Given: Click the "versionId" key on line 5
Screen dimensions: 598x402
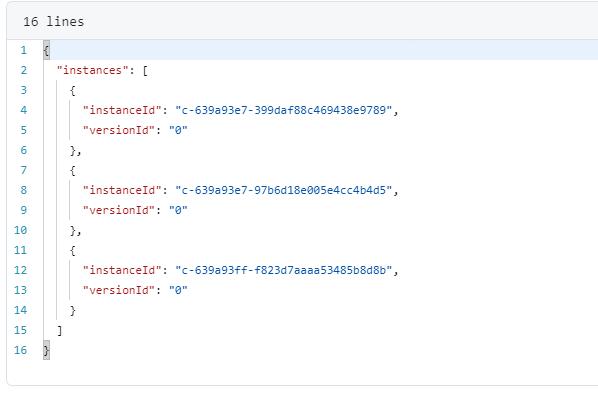Looking at the screenshot, I should (x=119, y=130).
